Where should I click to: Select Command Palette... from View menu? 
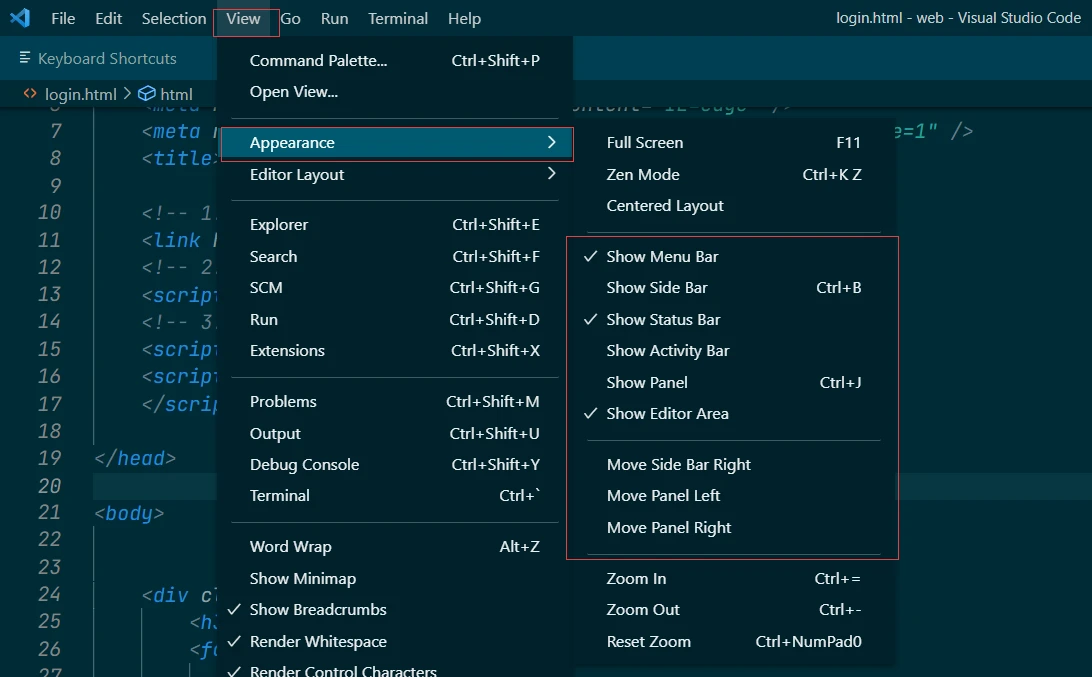pyautogui.click(x=318, y=60)
